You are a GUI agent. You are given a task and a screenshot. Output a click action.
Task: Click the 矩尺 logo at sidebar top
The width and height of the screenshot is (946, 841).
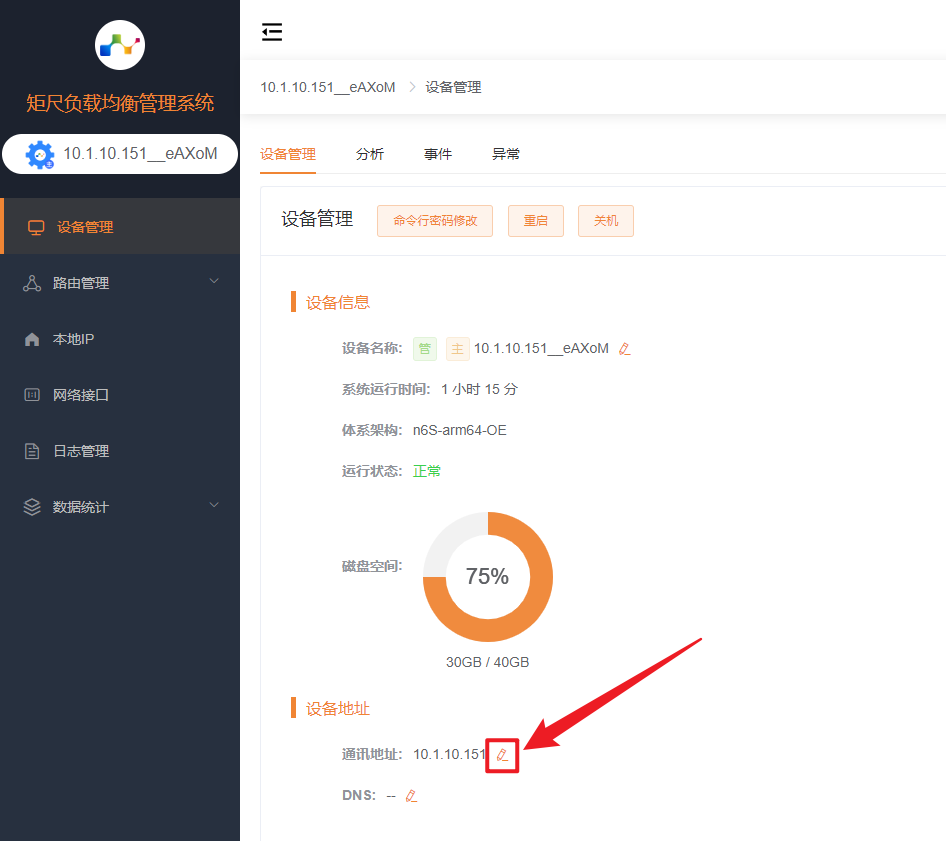click(x=120, y=45)
